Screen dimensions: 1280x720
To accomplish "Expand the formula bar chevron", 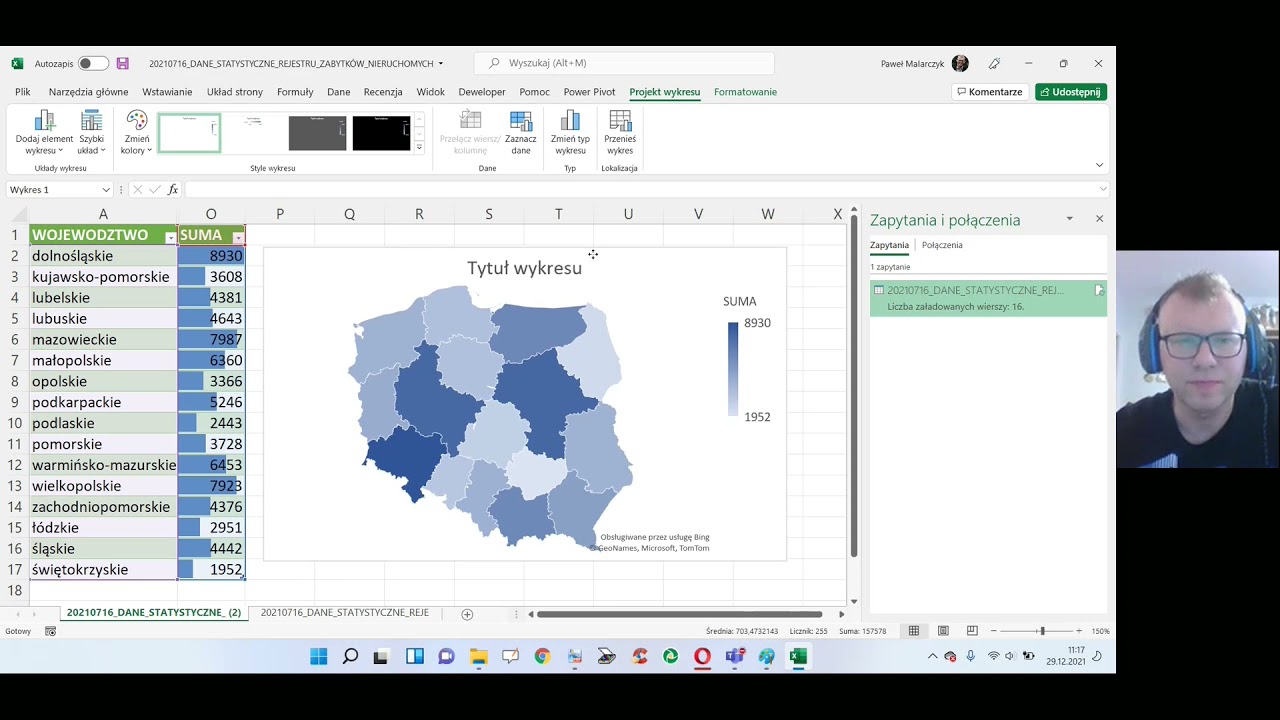I will 1103,189.
